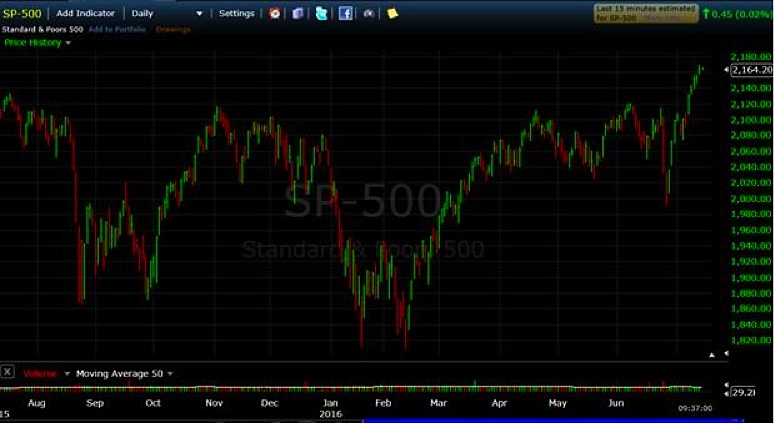The height and width of the screenshot is (424, 774).
Task: Click the Jun label on time axis
Action: click(x=616, y=403)
